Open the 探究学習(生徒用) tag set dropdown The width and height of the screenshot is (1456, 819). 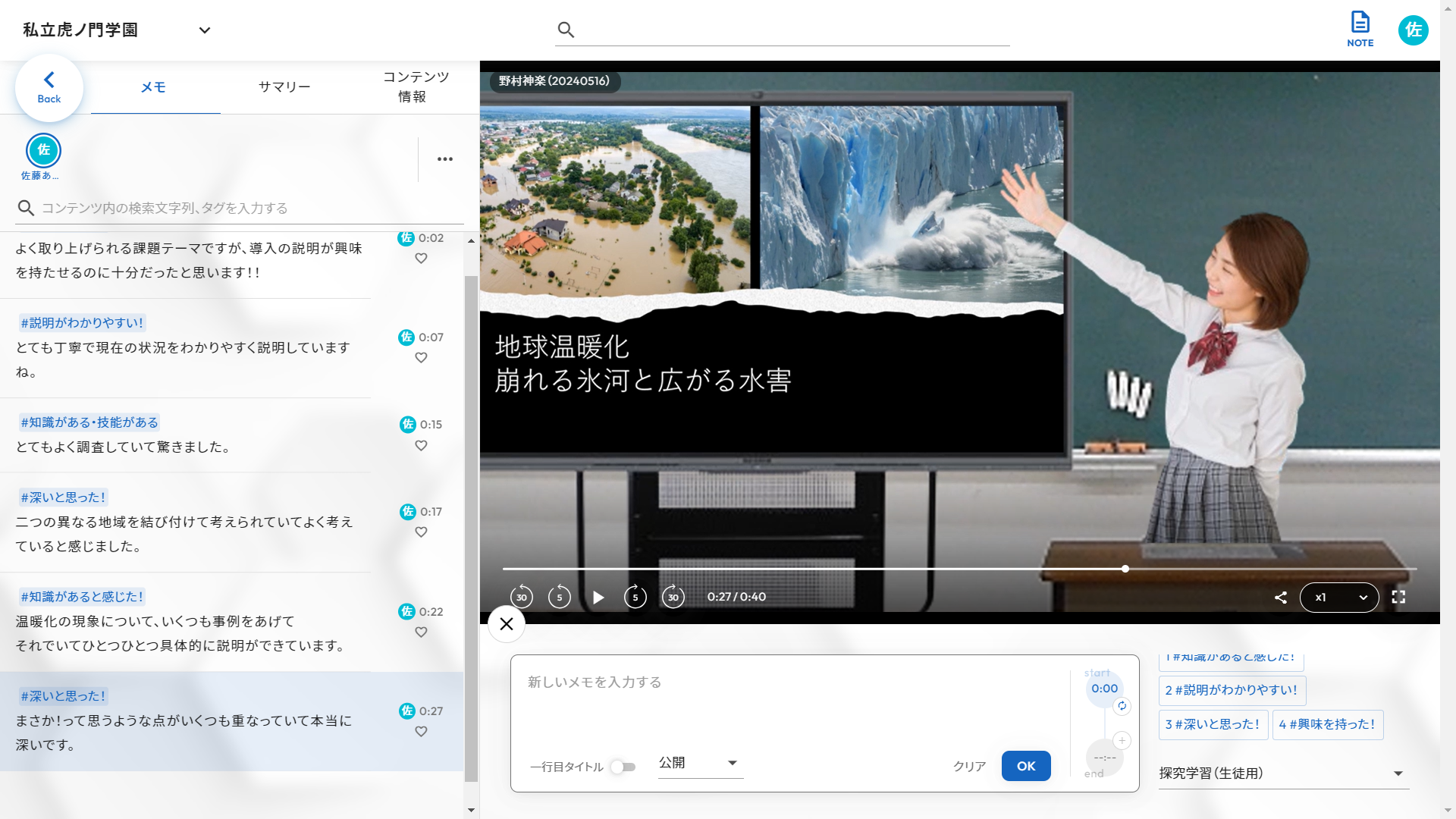1283,773
